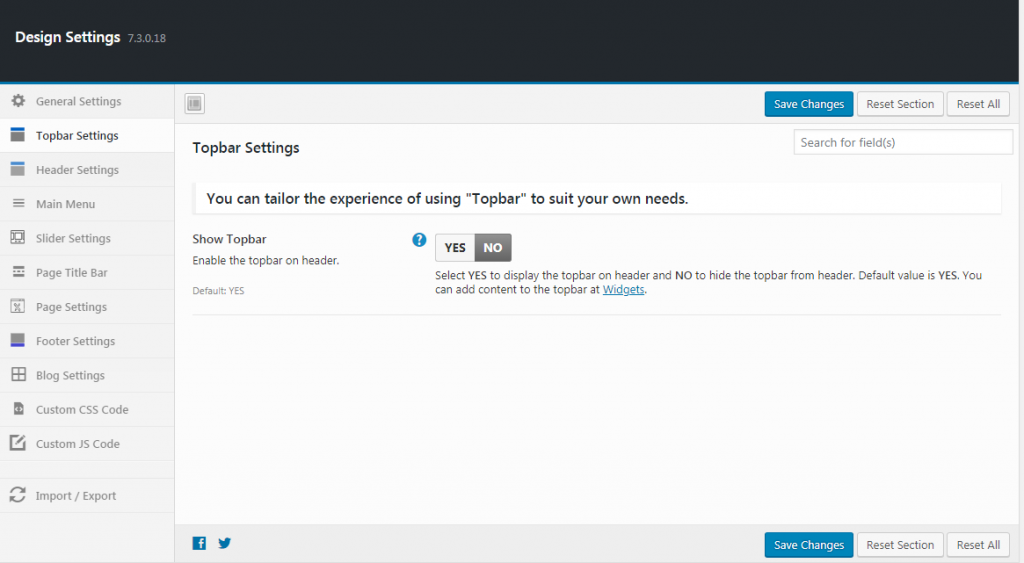The height and width of the screenshot is (563, 1024).
Task: Click 'Enable the topbar on header.' text
Action: coord(266,260)
